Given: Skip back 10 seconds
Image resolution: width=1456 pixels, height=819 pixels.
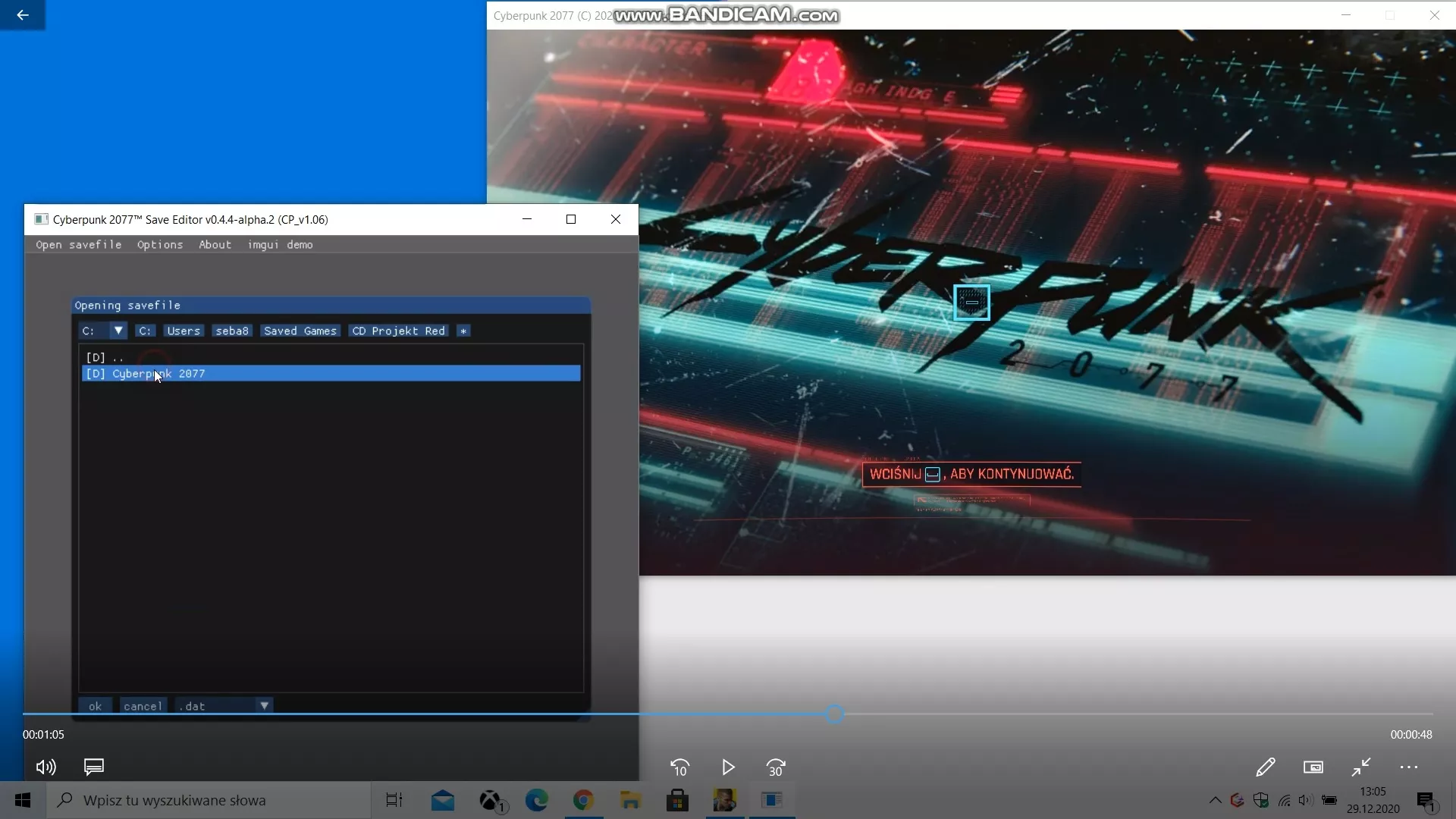Looking at the screenshot, I should 680,767.
